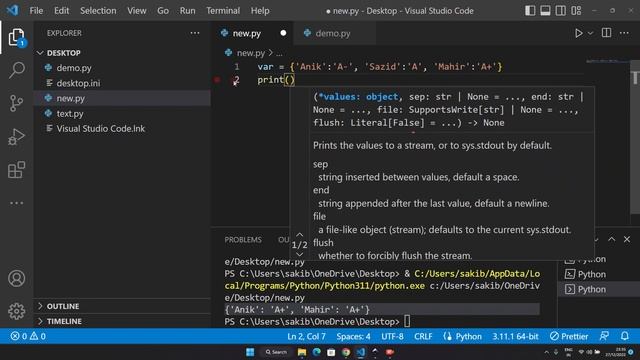Change end of line CRLF setting
The height and width of the screenshot is (360, 640).
point(423,336)
